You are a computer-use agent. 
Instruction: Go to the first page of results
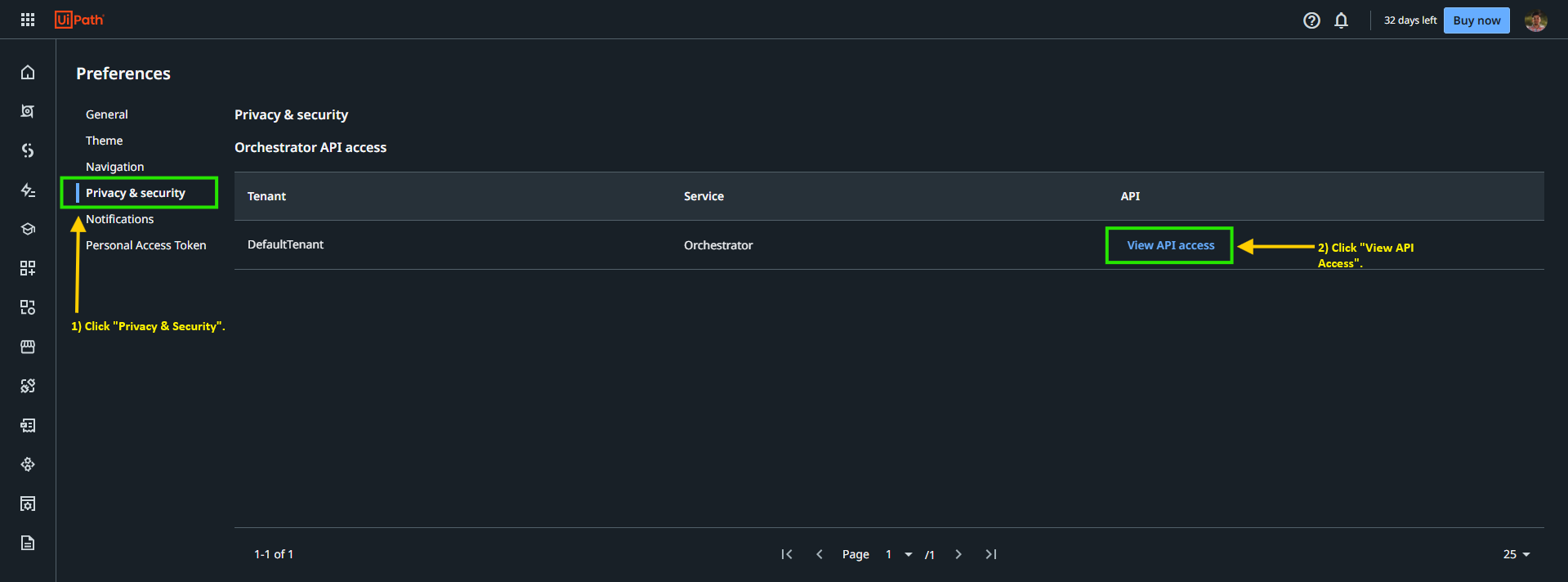787,554
